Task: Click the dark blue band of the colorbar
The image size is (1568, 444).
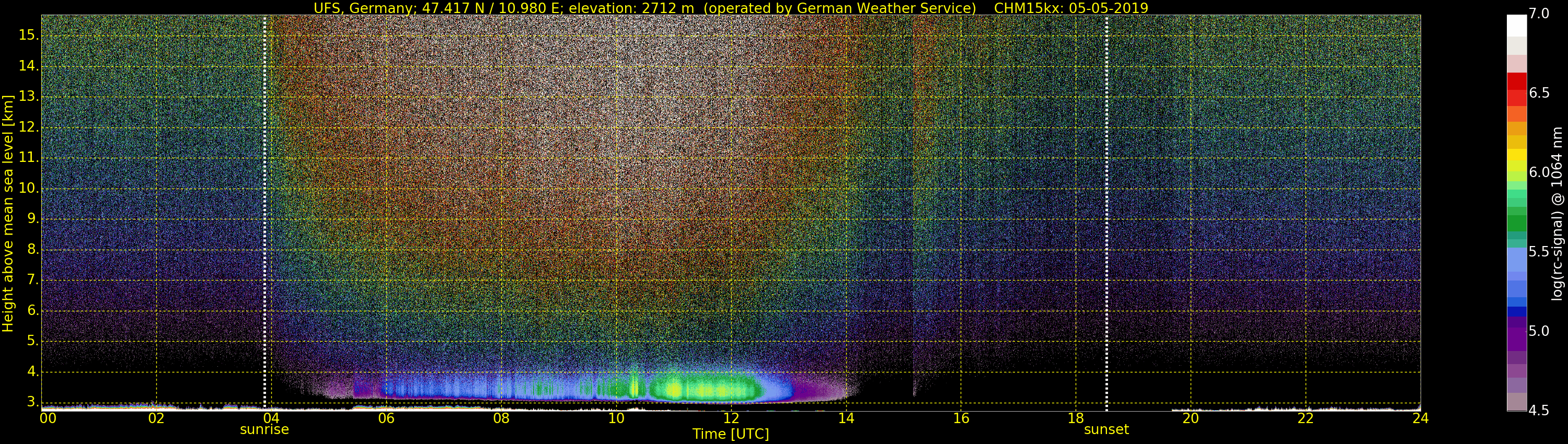Action: coord(1516,312)
